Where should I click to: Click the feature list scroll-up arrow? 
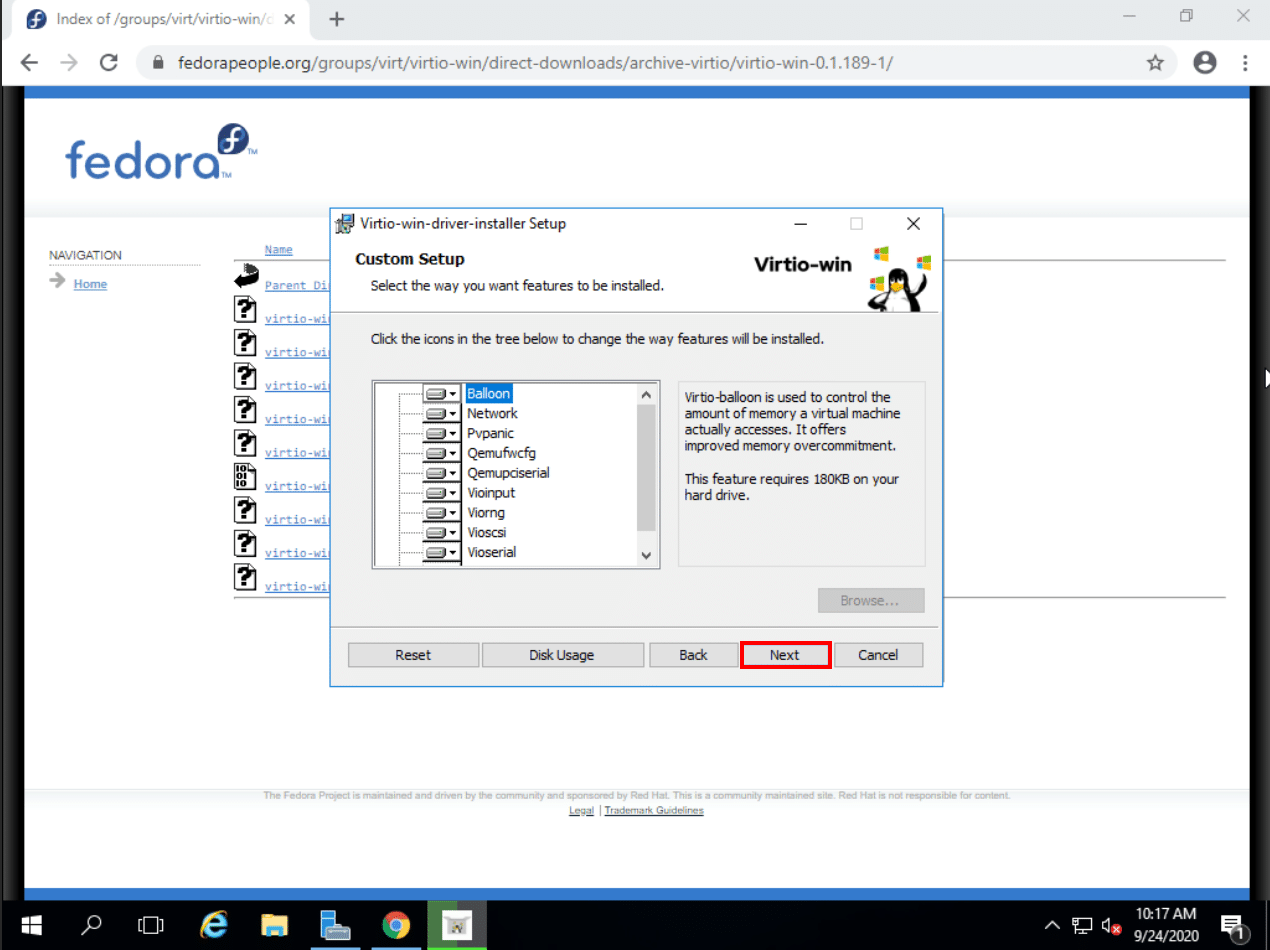pyautogui.click(x=646, y=394)
